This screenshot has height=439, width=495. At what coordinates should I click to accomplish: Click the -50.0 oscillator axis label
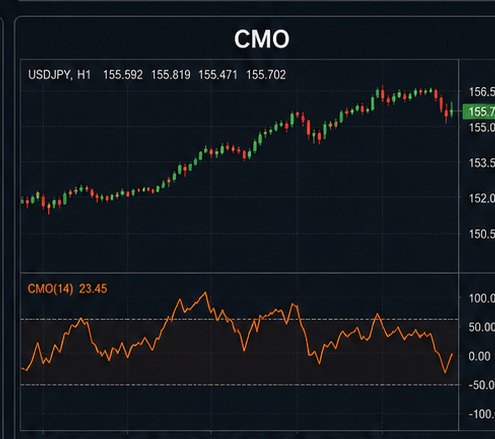tap(482, 385)
